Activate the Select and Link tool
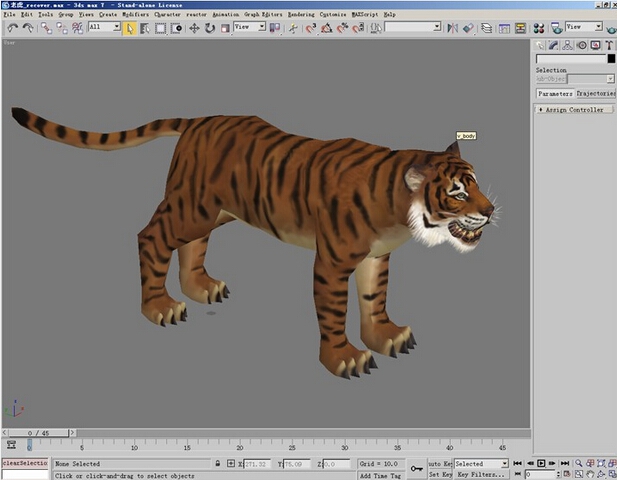The width and height of the screenshot is (617, 480). click(x=46, y=28)
